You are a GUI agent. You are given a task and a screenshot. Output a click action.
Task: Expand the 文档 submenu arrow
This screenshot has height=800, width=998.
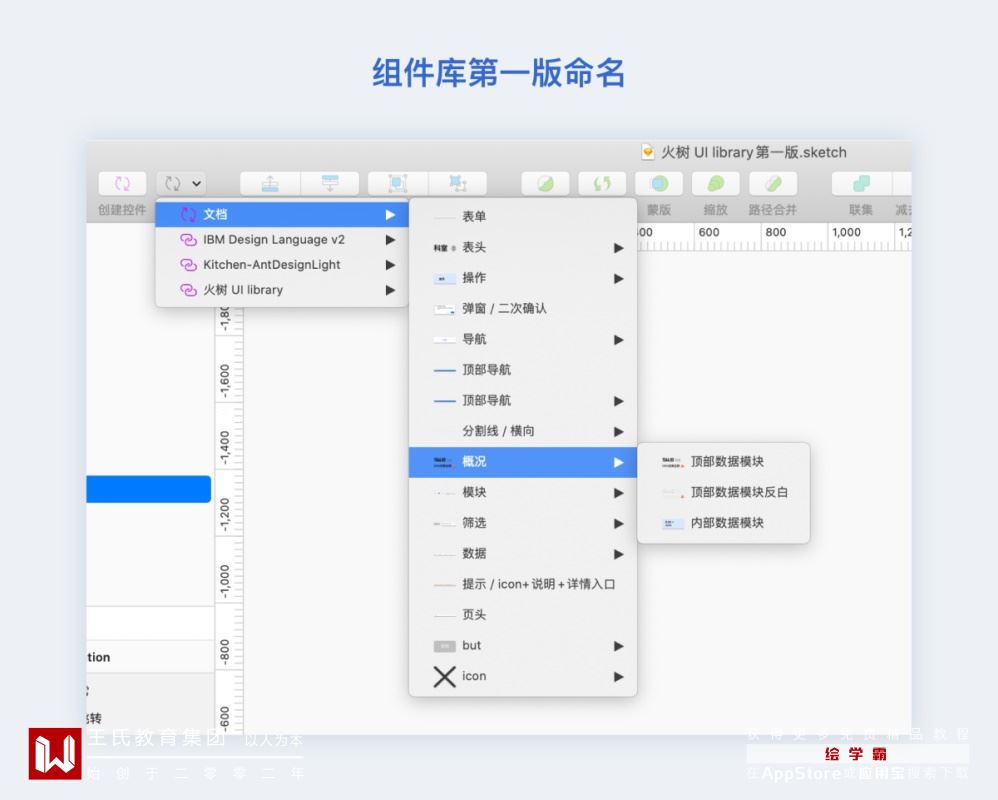pyautogui.click(x=390, y=215)
